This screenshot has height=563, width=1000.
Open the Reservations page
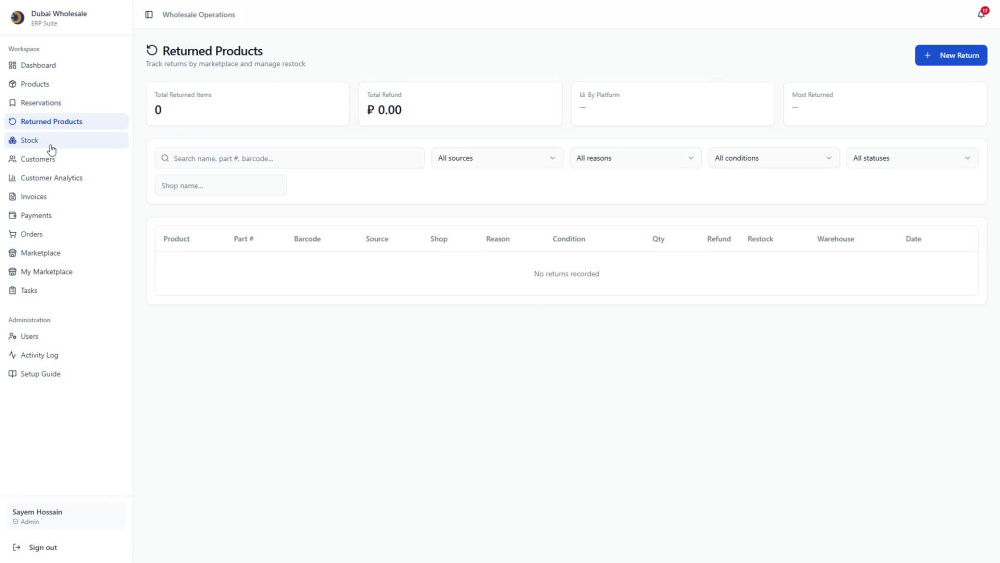[x=66, y=103]
